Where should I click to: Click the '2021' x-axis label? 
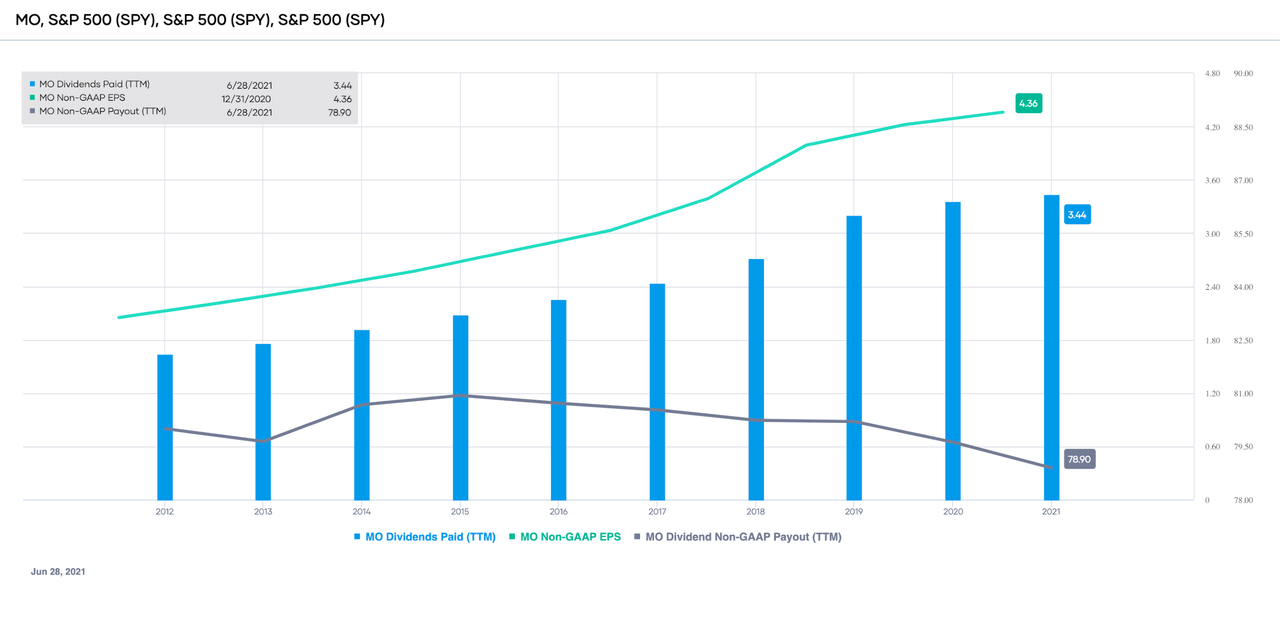[1051, 511]
